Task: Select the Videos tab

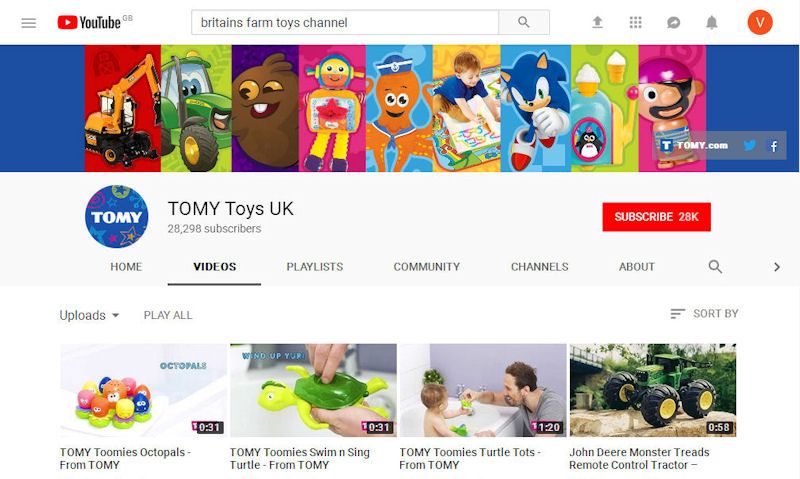Action: 214,267
